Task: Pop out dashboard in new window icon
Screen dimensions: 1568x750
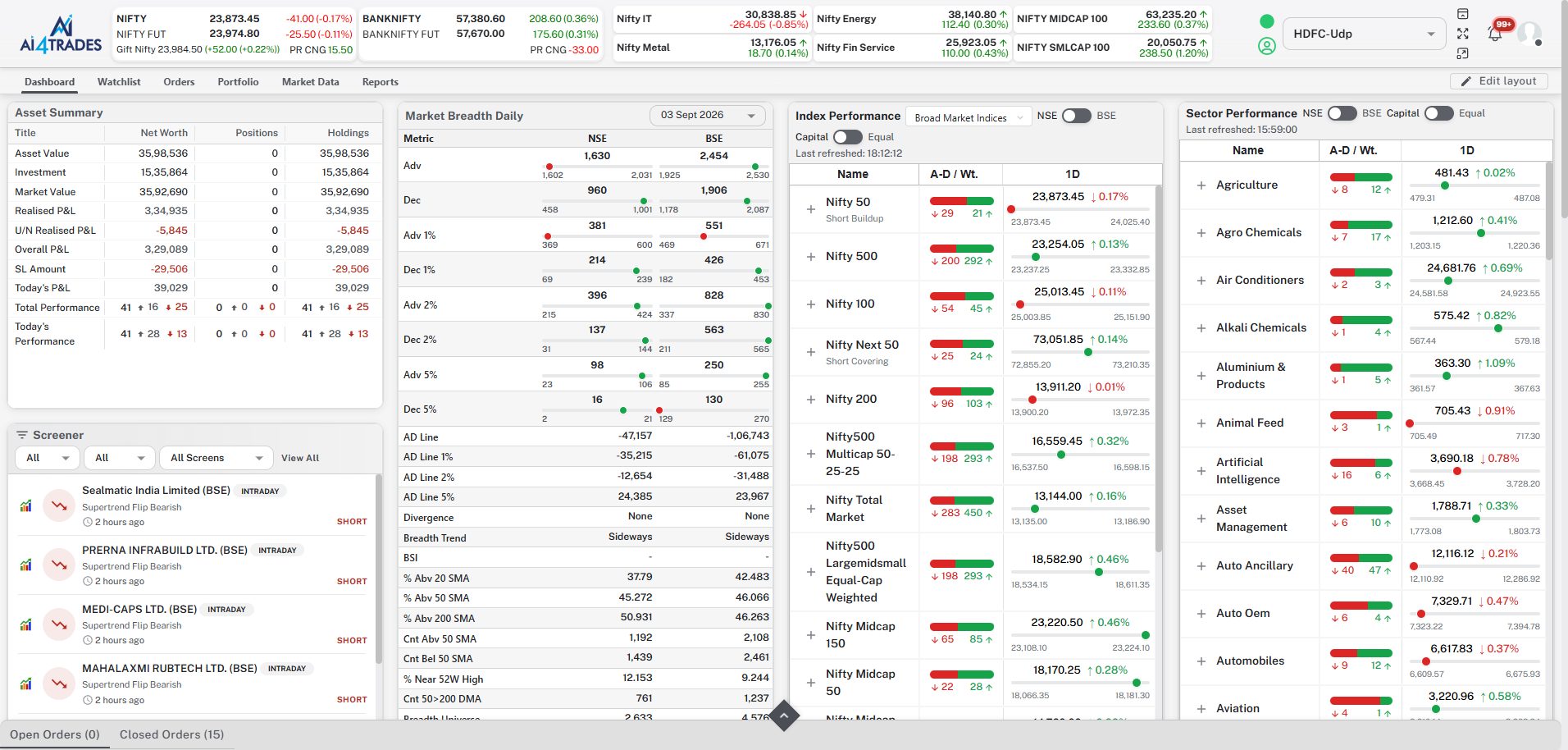Action: point(1463,53)
